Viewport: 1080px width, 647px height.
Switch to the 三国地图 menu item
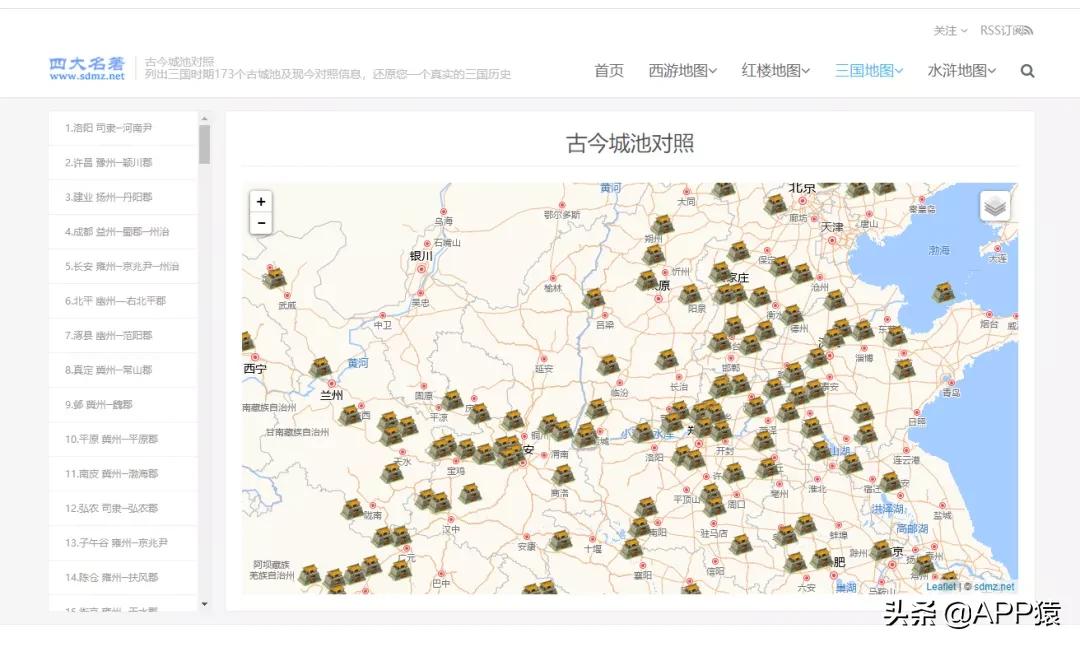pyautogui.click(x=866, y=70)
